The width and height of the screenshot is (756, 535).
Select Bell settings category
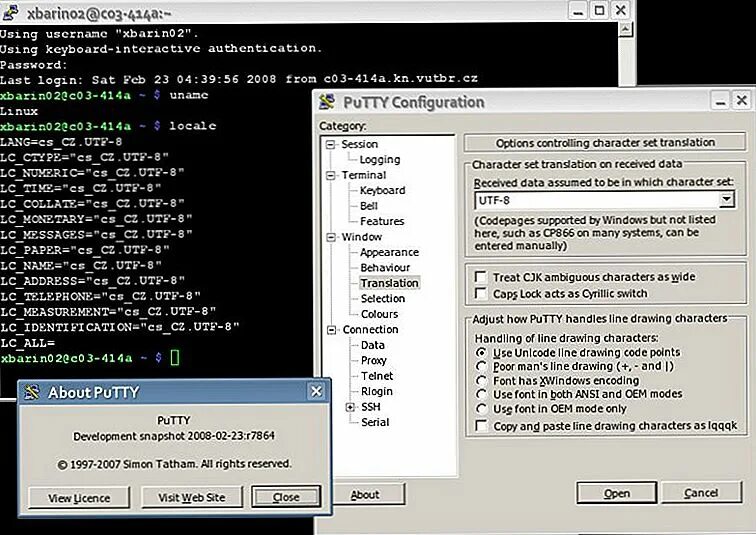[x=369, y=206]
